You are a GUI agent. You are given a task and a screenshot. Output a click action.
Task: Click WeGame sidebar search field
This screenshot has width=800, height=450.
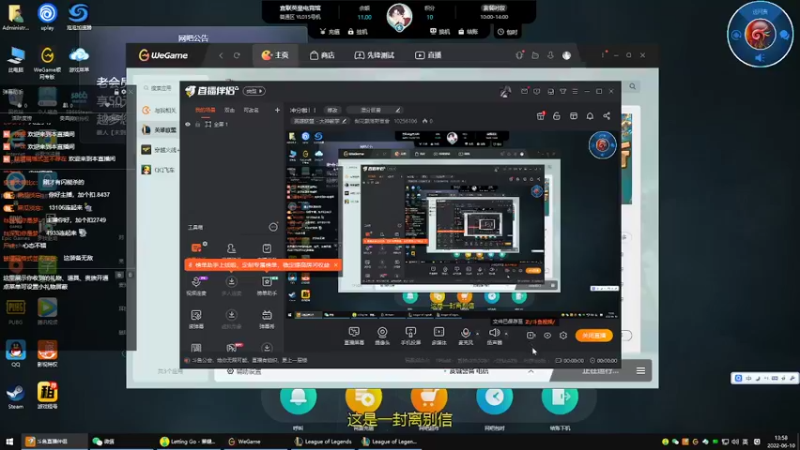click(x=158, y=88)
